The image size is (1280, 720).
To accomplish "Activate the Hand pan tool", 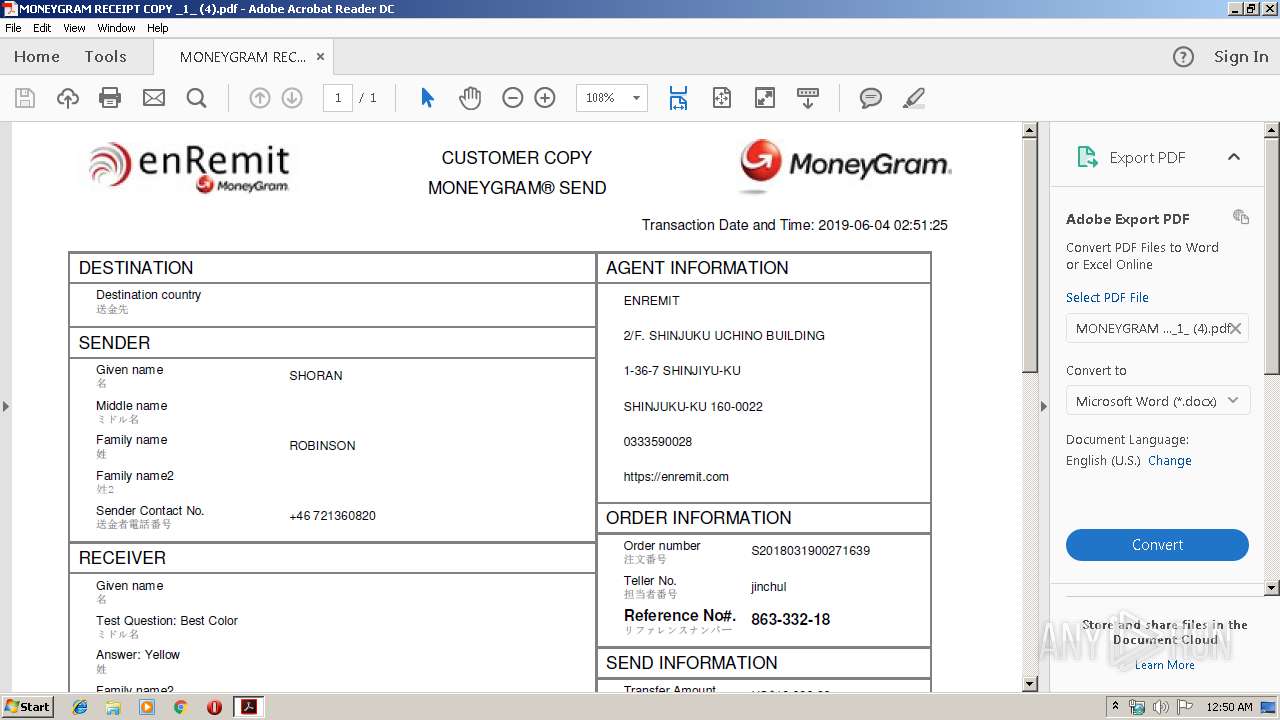I will pos(470,98).
